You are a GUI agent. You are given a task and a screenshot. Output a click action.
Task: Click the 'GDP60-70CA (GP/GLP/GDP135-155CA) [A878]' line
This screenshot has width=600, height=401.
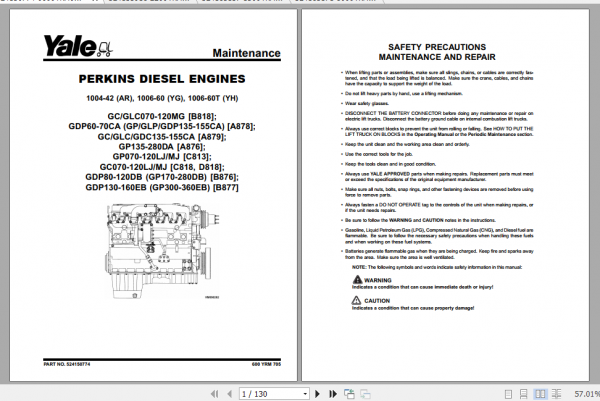162,126
